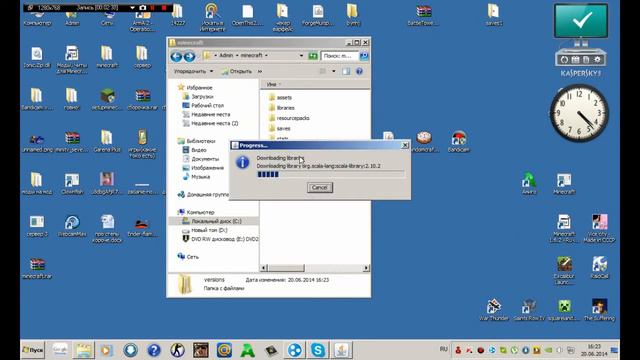
Task: Launch Counter-Strike from the taskbar
Action: [x=177, y=350]
